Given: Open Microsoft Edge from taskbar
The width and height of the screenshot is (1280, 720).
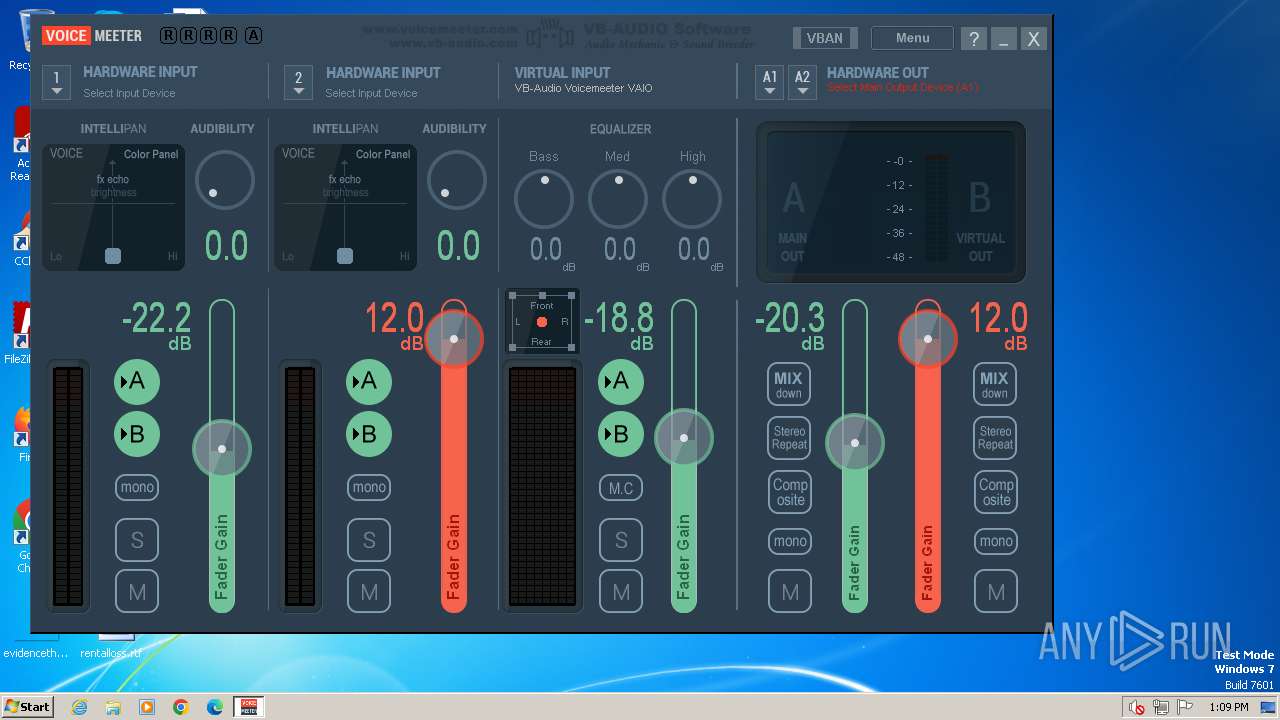Looking at the screenshot, I should pos(215,707).
